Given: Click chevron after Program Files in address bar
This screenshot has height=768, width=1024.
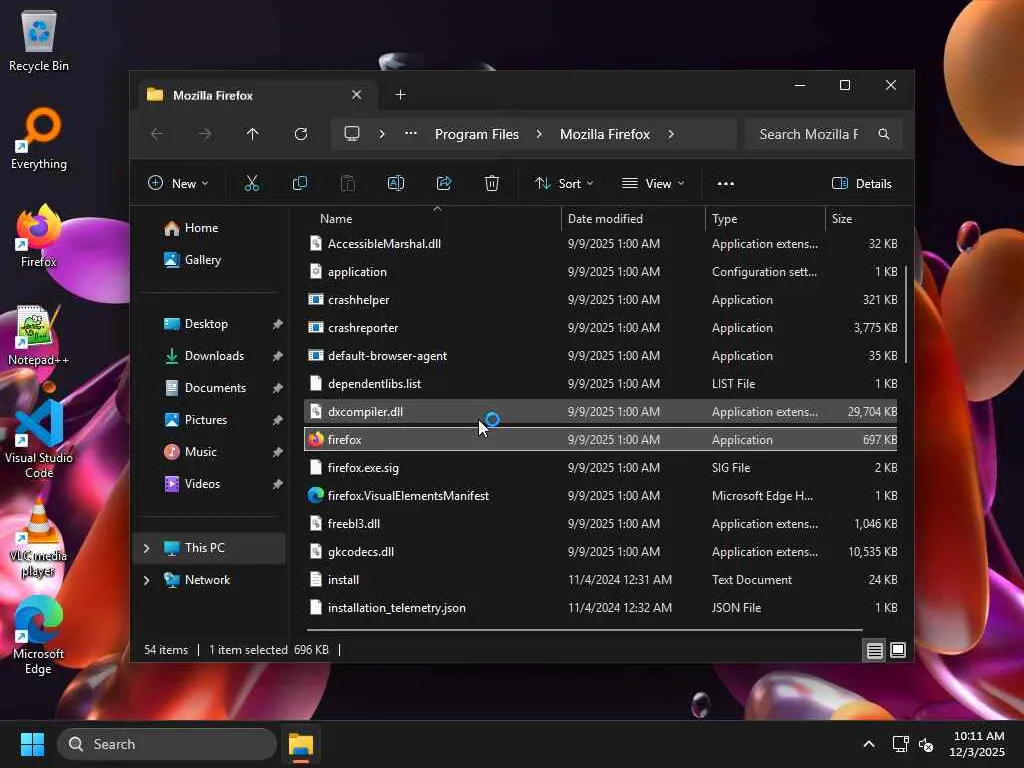Looking at the screenshot, I should pos(539,134).
